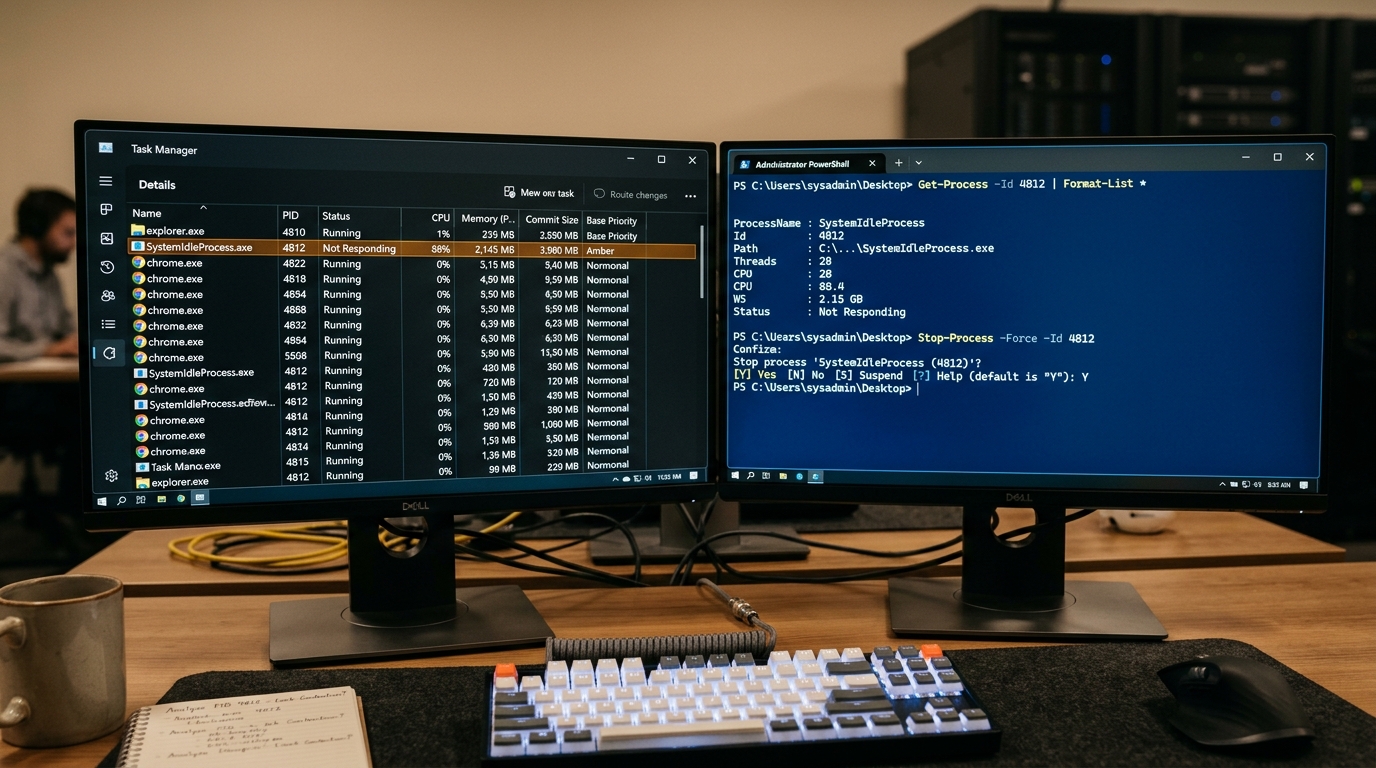Open the three-dot more options menu in Task Manager
This screenshot has width=1376, height=768.
pyautogui.click(x=690, y=196)
